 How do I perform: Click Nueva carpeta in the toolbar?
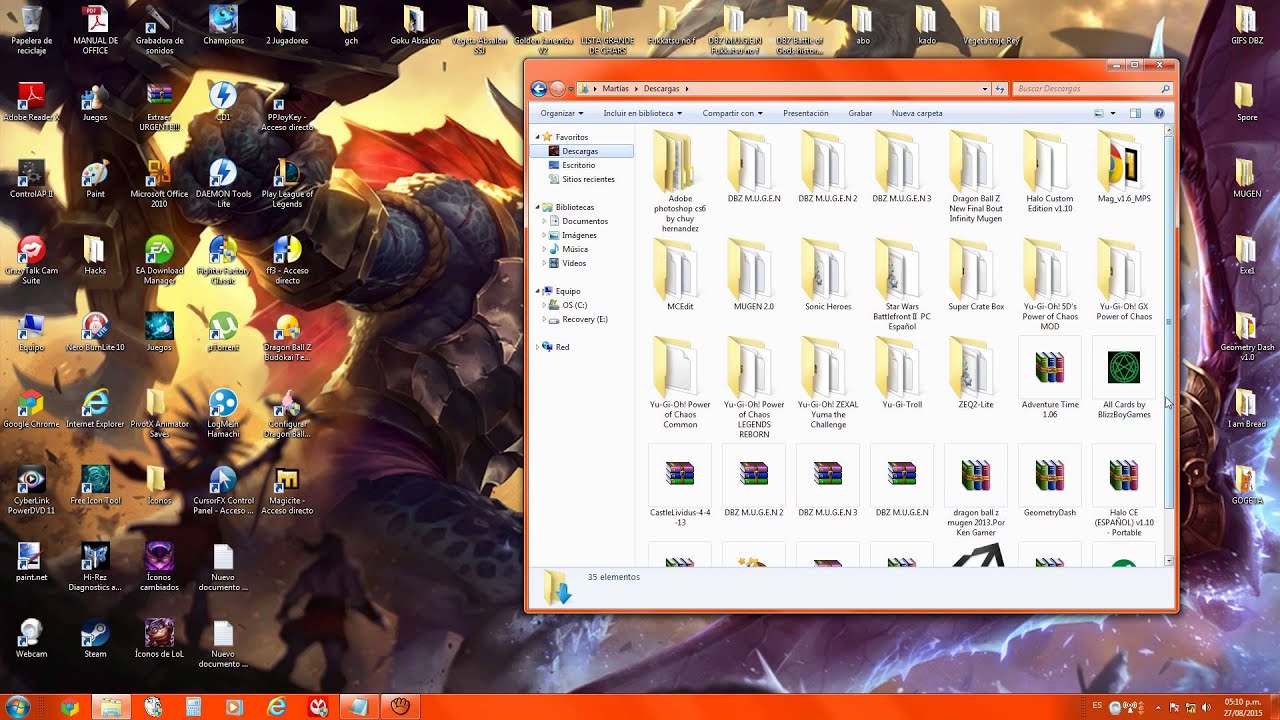click(917, 113)
